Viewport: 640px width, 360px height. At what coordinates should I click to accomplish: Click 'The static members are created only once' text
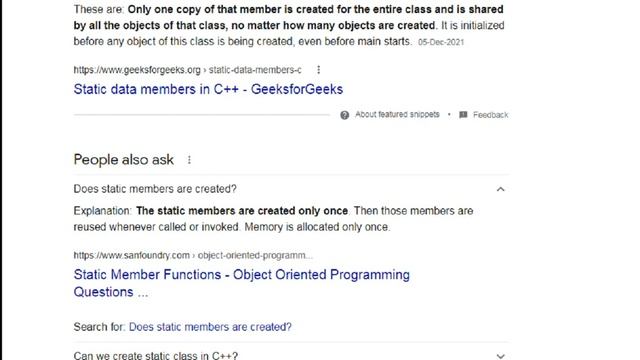point(242,211)
